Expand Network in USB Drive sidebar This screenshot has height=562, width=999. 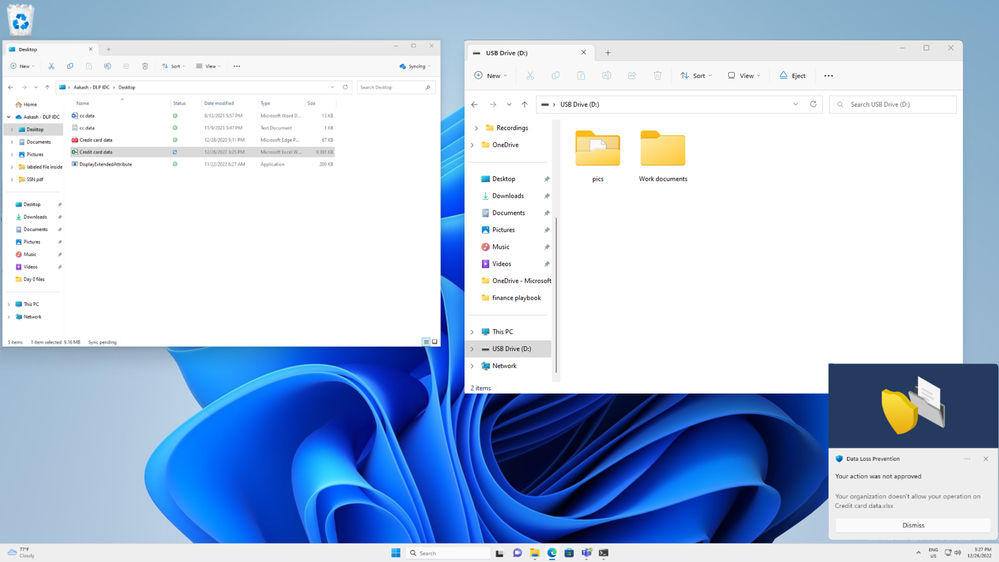pos(472,366)
